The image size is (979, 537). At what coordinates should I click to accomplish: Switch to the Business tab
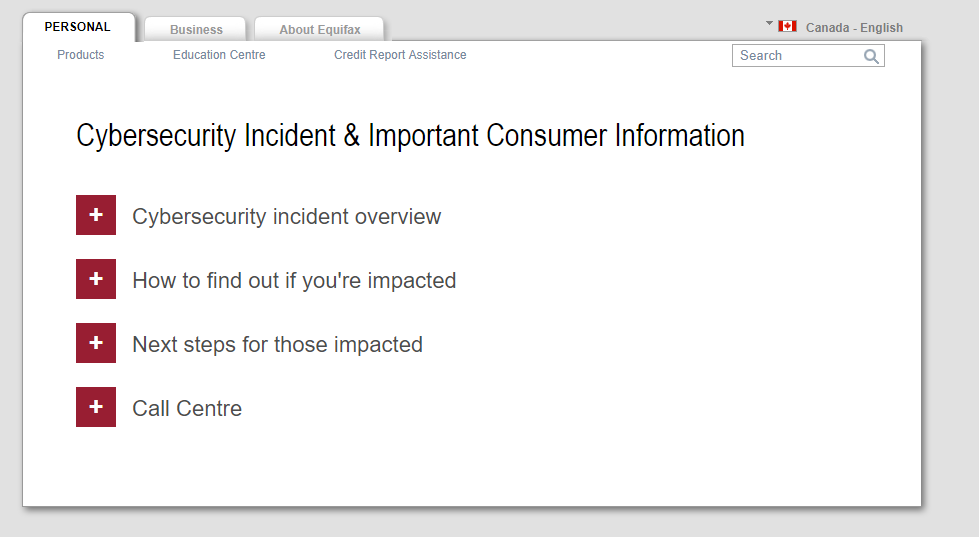click(196, 30)
